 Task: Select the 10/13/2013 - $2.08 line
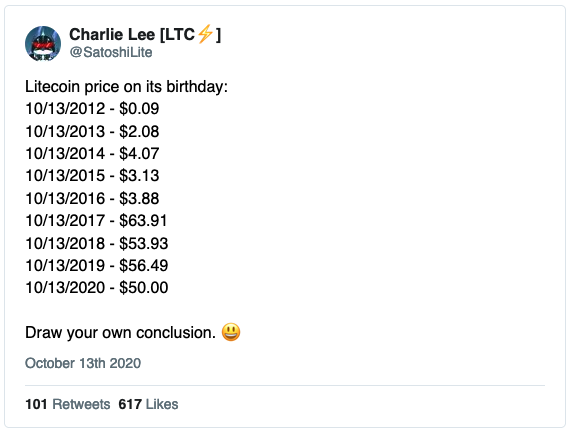(x=92, y=131)
